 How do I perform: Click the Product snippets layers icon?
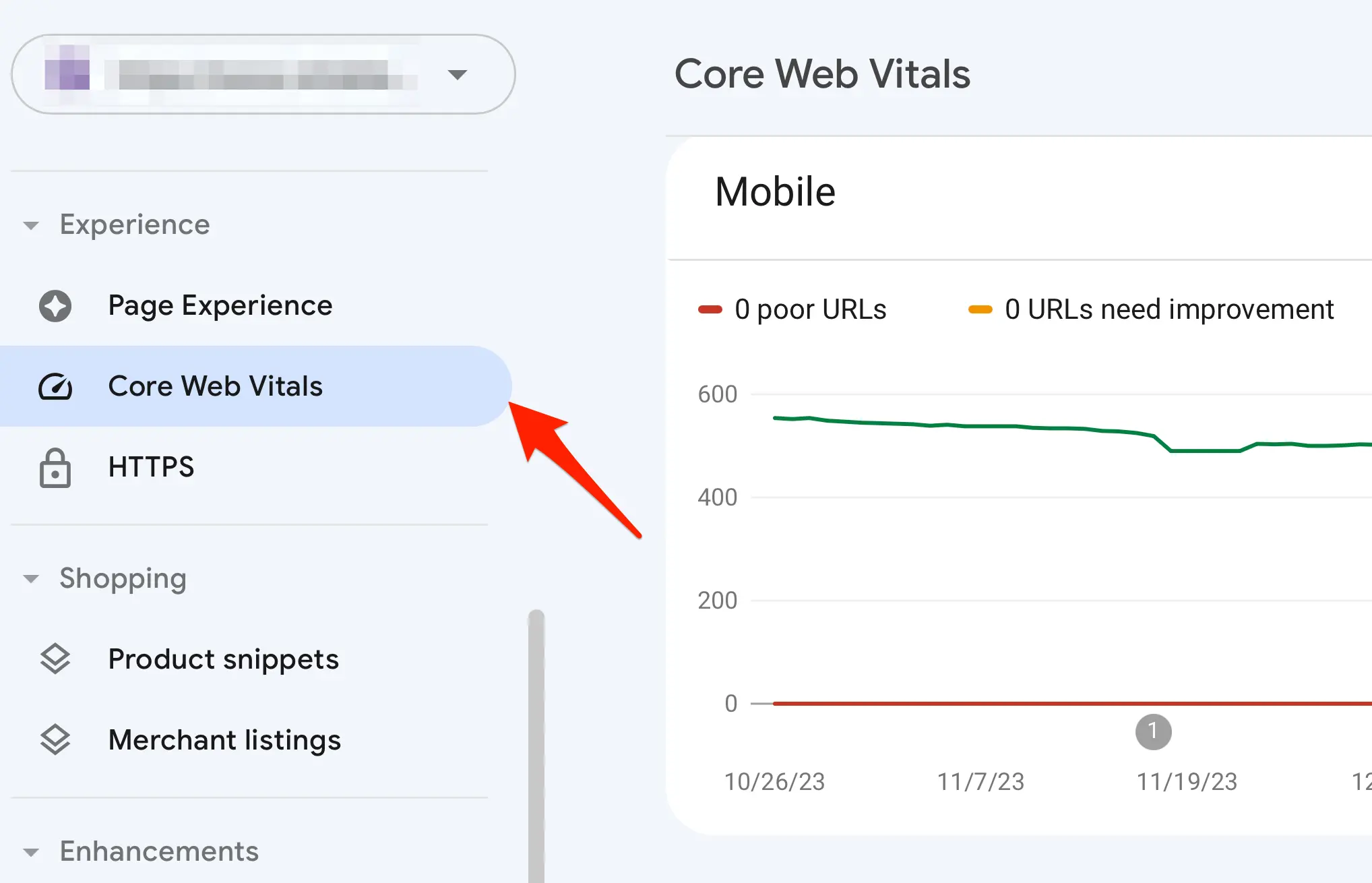pyautogui.click(x=55, y=659)
